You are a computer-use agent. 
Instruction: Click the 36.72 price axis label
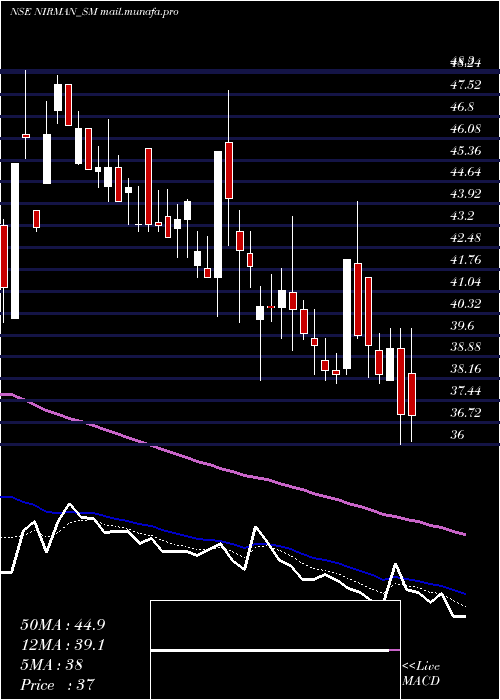466,412
